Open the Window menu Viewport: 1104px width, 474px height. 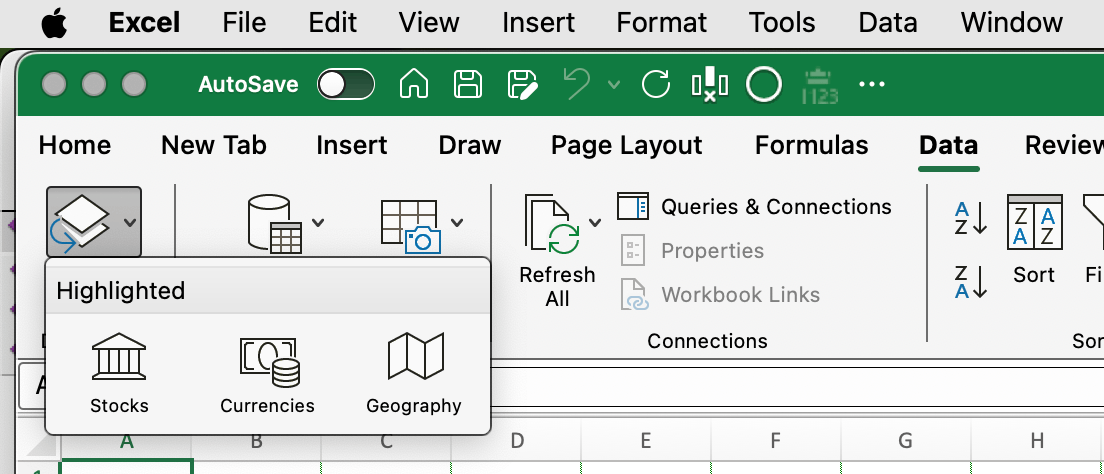point(1012,23)
